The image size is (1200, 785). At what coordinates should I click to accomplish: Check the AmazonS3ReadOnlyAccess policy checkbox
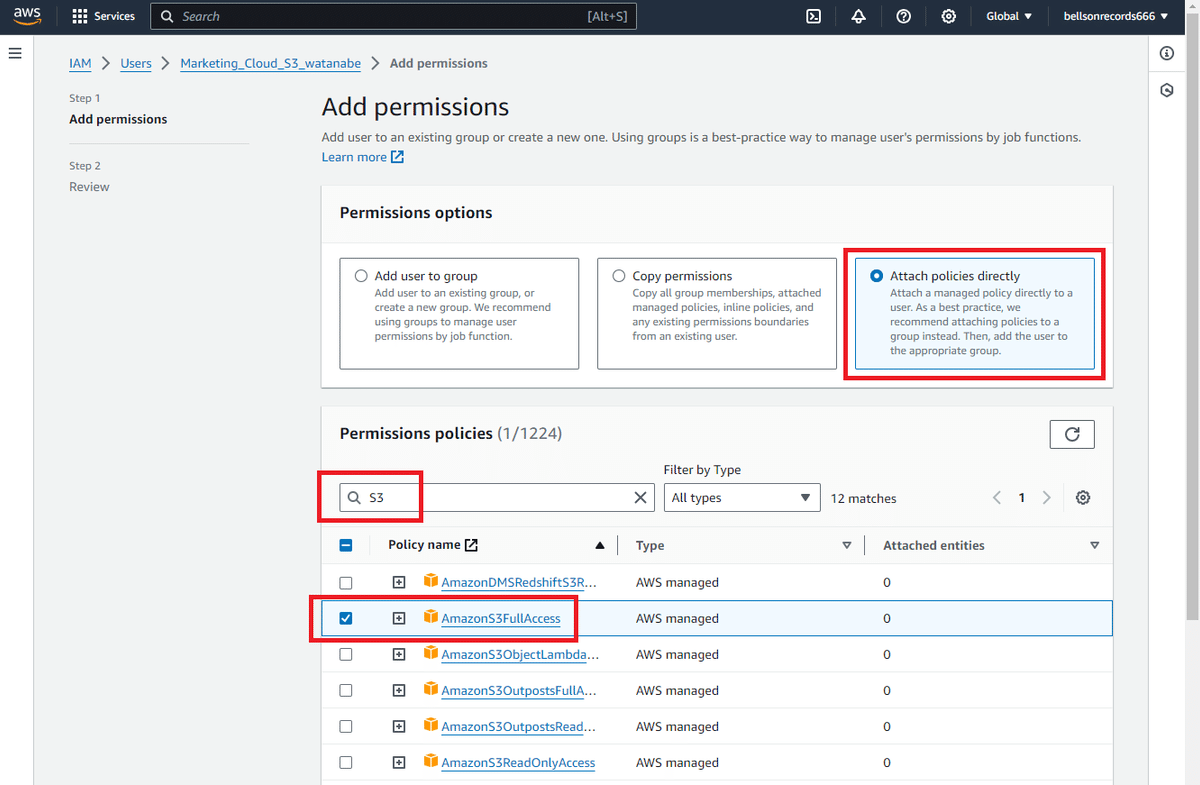[346, 762]
